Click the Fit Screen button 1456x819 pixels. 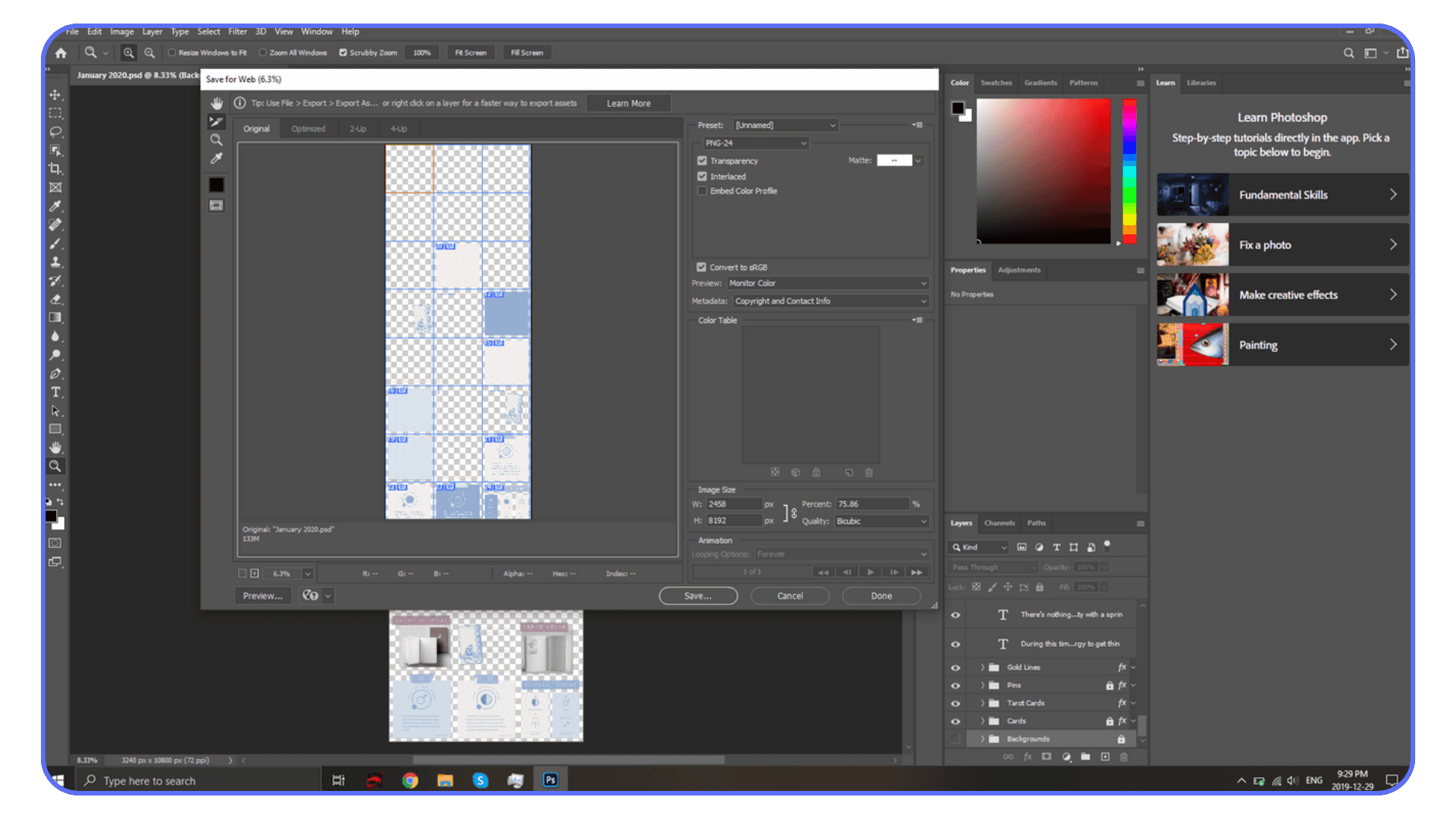click(470, 53)
